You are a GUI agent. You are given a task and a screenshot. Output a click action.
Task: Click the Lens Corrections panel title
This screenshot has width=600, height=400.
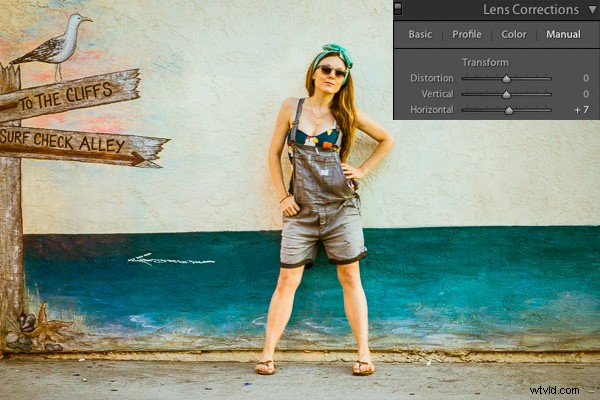530,10
